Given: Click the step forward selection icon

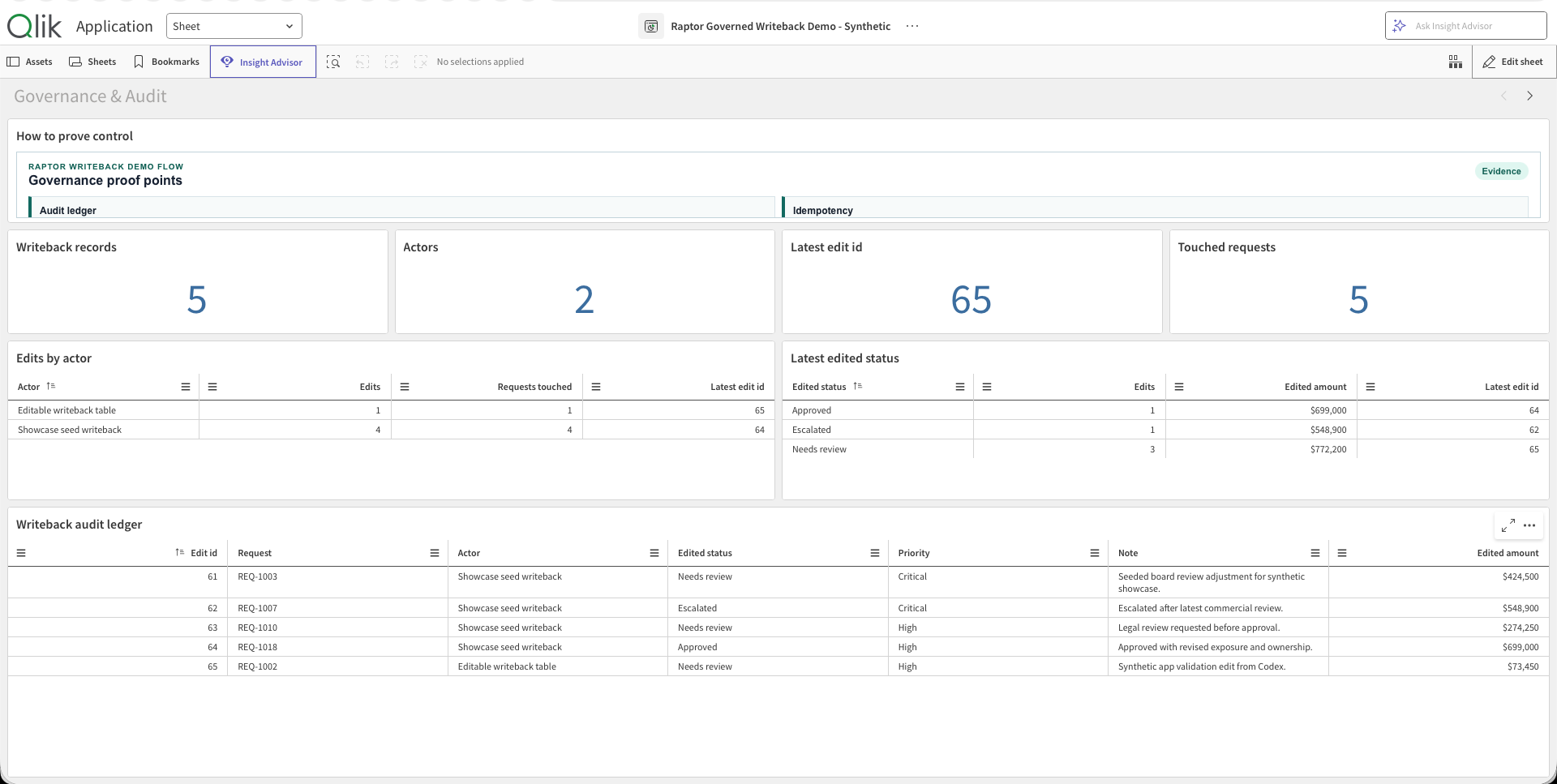Looking at the screenshot, I should point(392,62).
